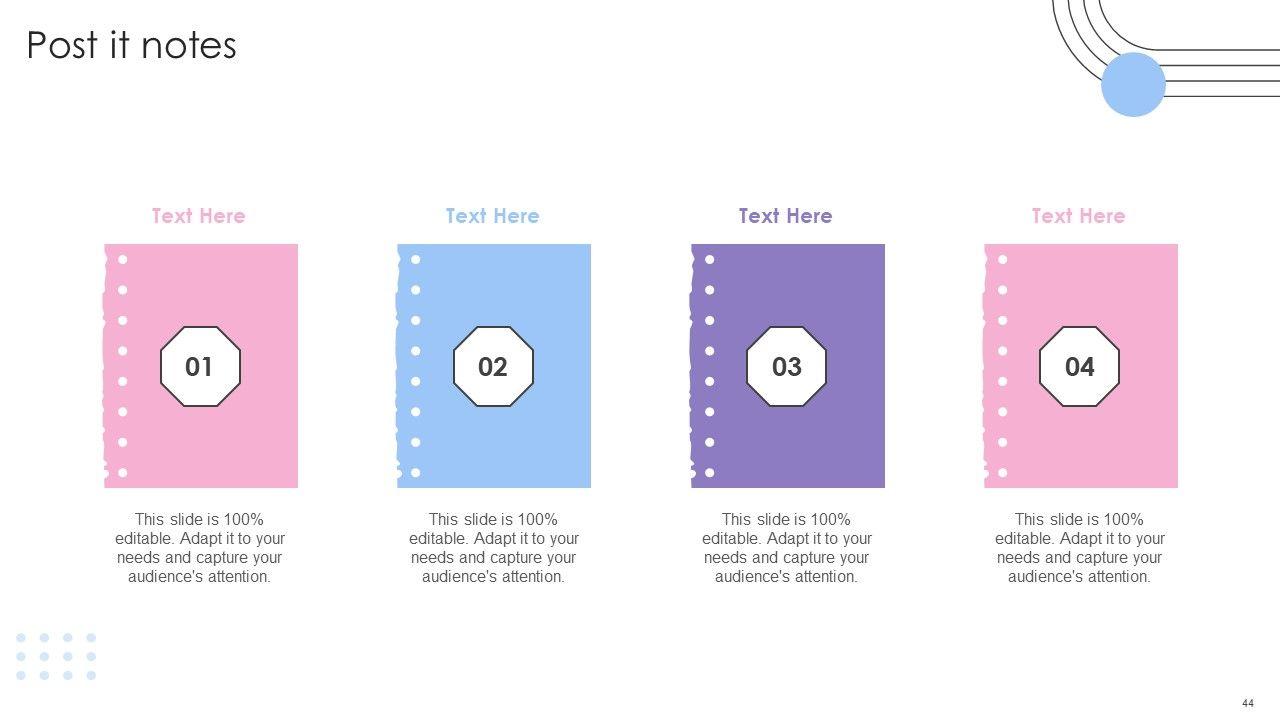Click the description text below the blue note
Viewport: 1280px width, 720px height.
pos(493,548)
